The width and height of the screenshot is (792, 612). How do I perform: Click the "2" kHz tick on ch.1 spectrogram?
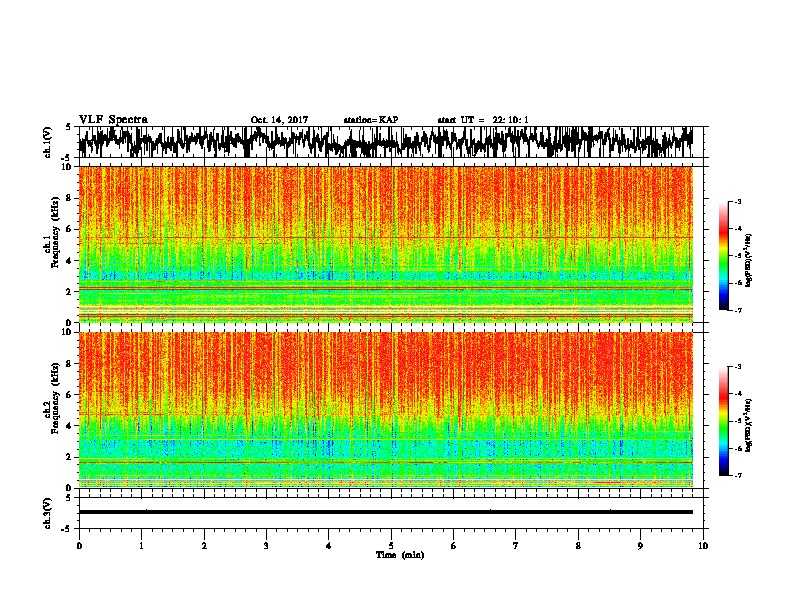[70, 291]
